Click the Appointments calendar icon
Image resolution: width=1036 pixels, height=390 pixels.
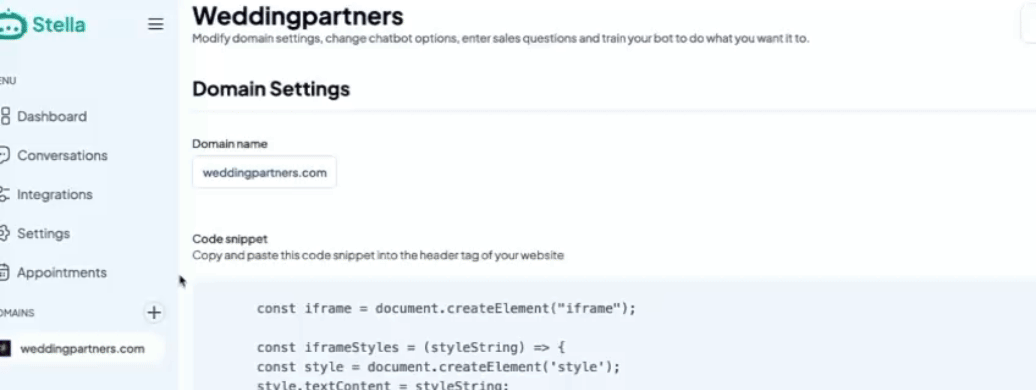[5, 272]
